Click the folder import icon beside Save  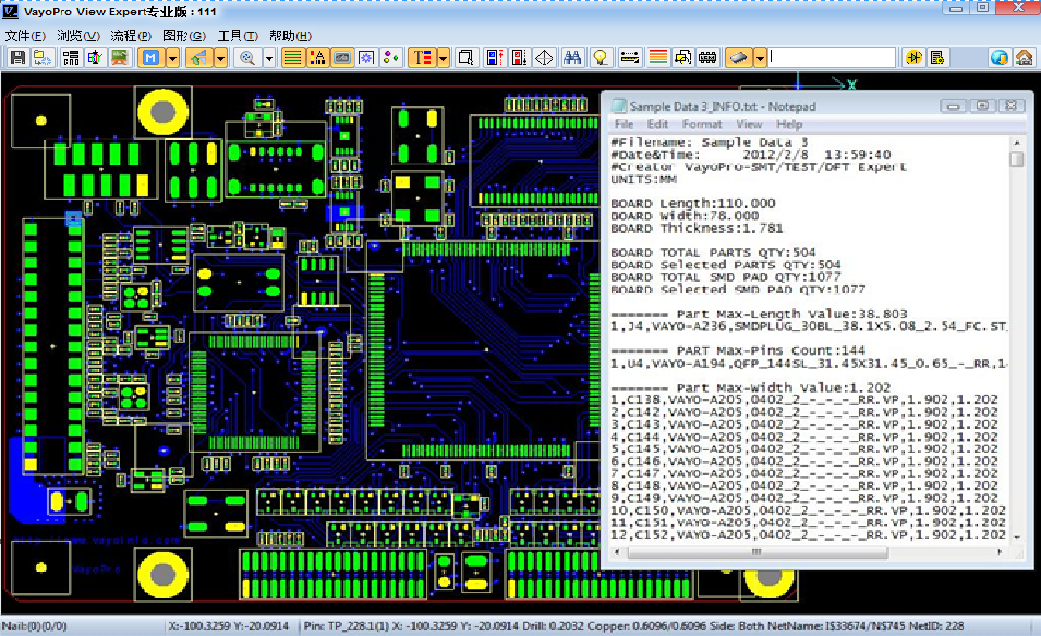42,58
